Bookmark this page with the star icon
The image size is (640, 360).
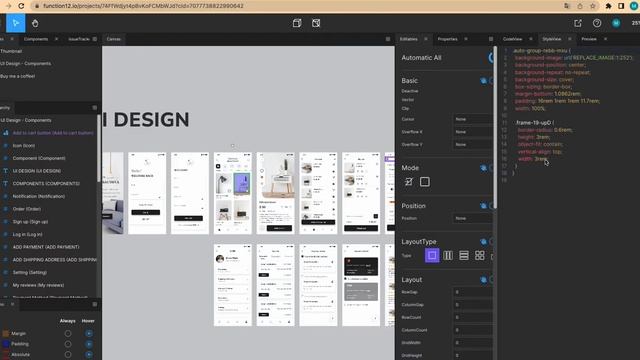pos(593,6)
